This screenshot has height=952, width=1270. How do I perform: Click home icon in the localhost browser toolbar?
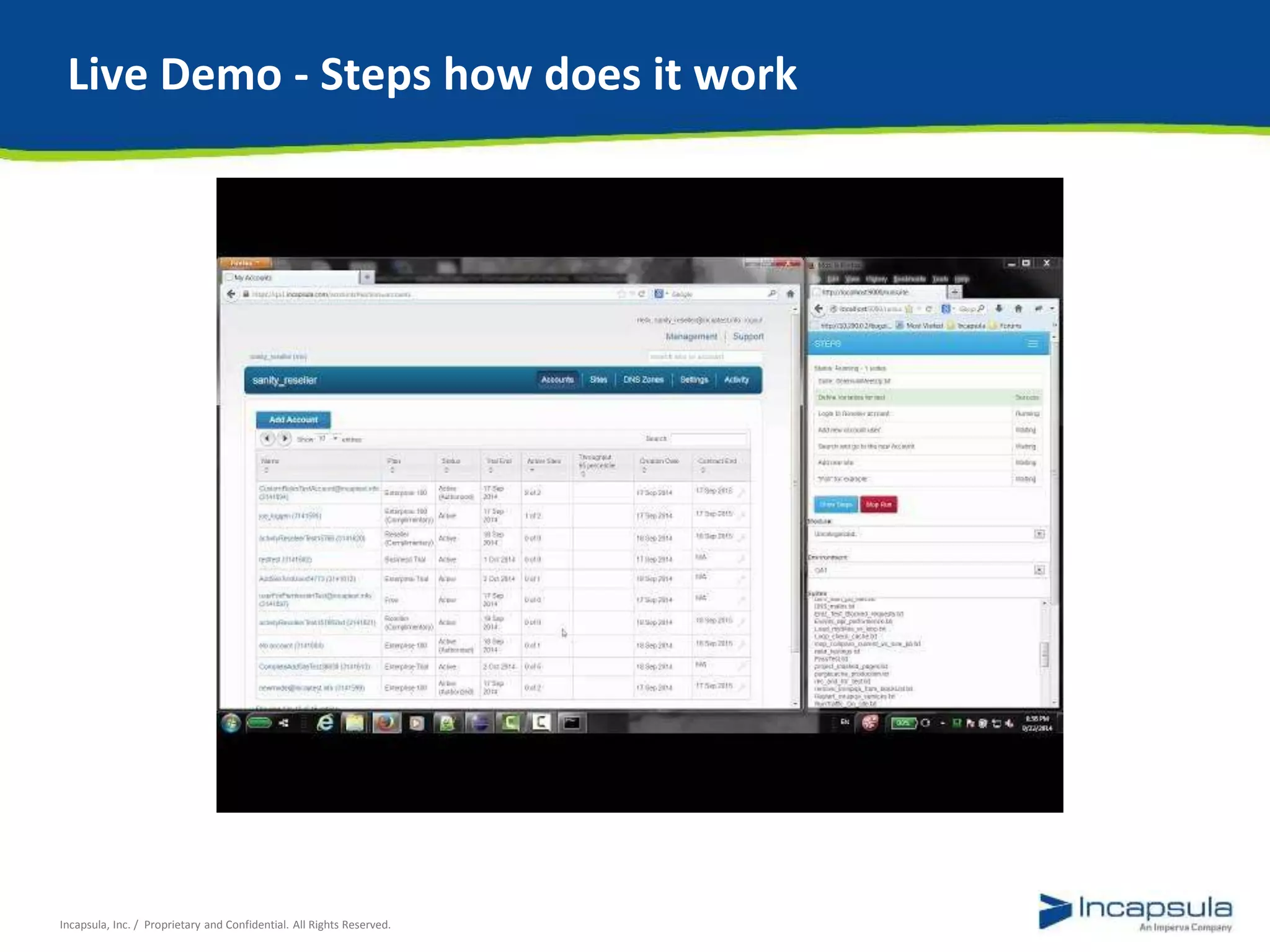[x=1018, y=308]
